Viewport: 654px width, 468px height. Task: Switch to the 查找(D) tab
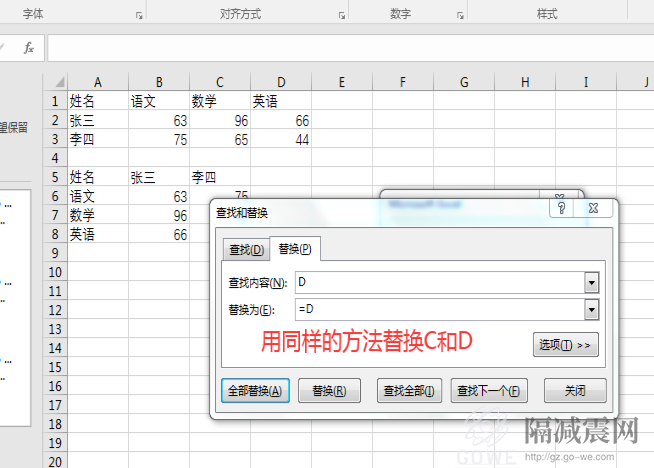click(247, 250)
